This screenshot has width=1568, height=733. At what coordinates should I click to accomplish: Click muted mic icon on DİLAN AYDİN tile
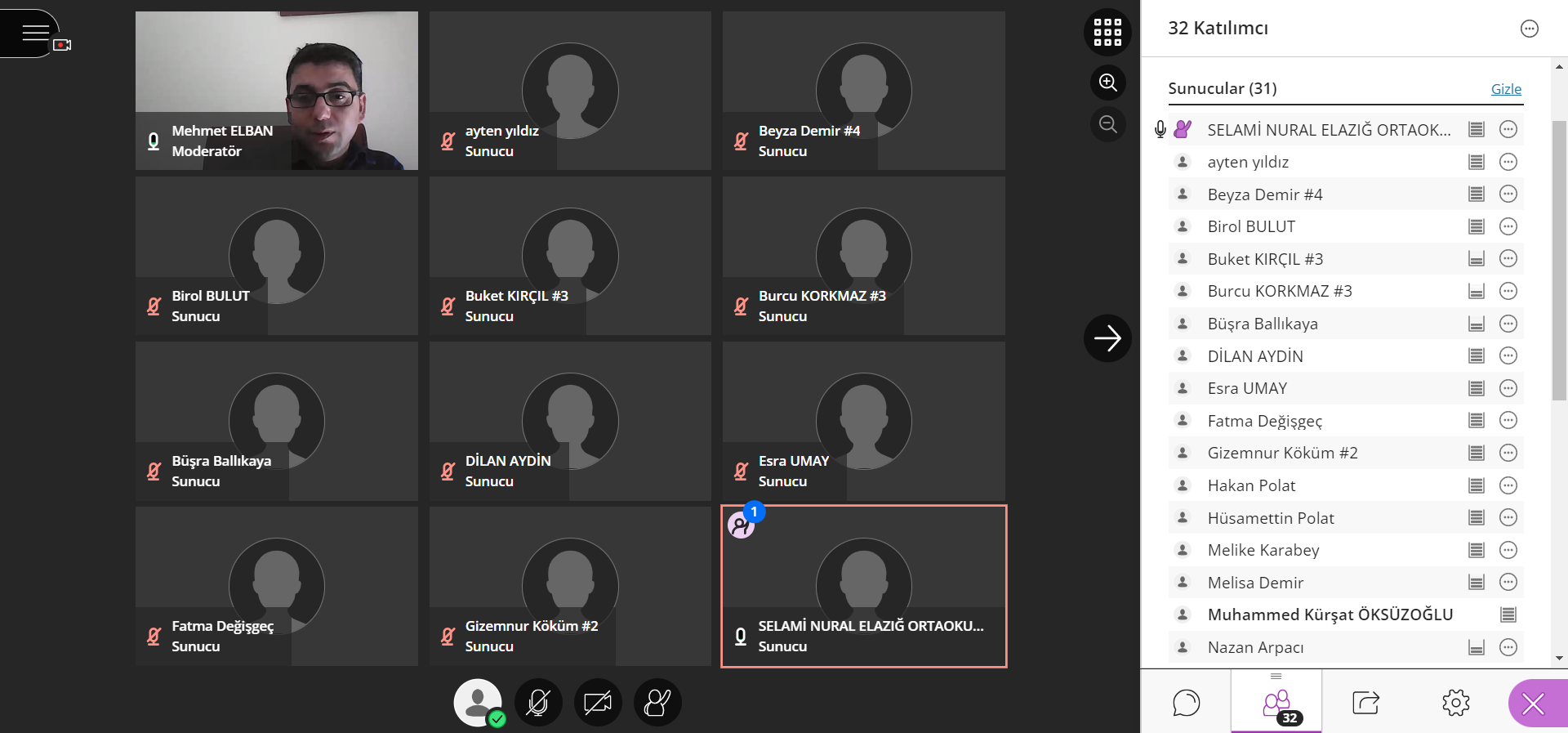coord(448,472)
